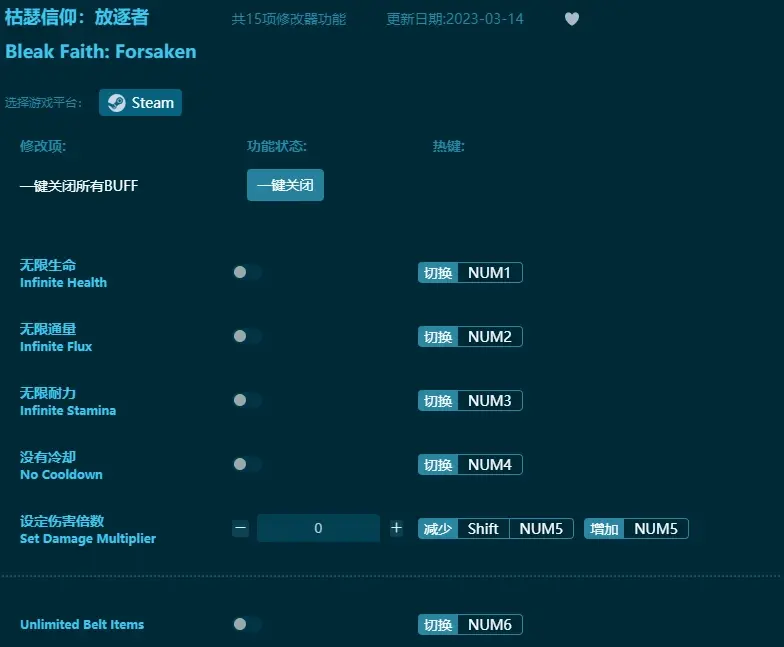The height and width of the screenshot is (647, 784).
Task: Click the 切换 label beside NUM2
Action: pos(438,336)
